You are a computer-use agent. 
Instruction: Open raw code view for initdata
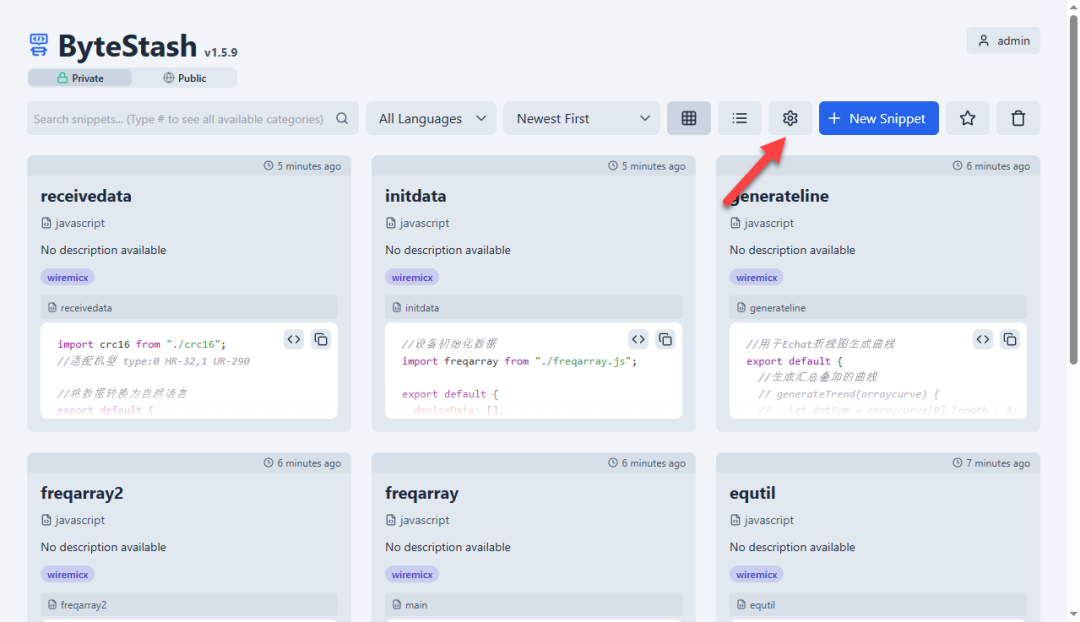pos(638,339)
